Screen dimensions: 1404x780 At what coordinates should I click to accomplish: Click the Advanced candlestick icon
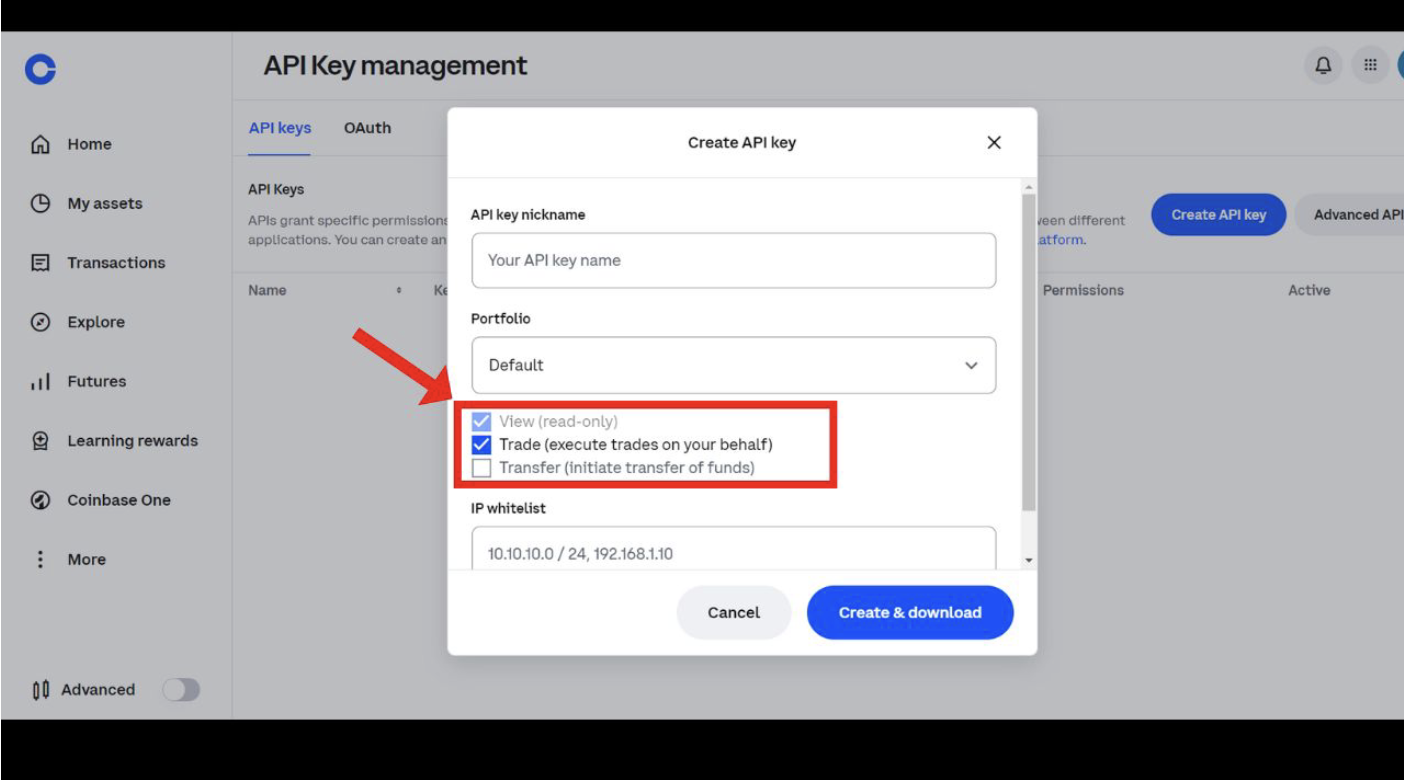pyautogui.click(x=41, y=690)
